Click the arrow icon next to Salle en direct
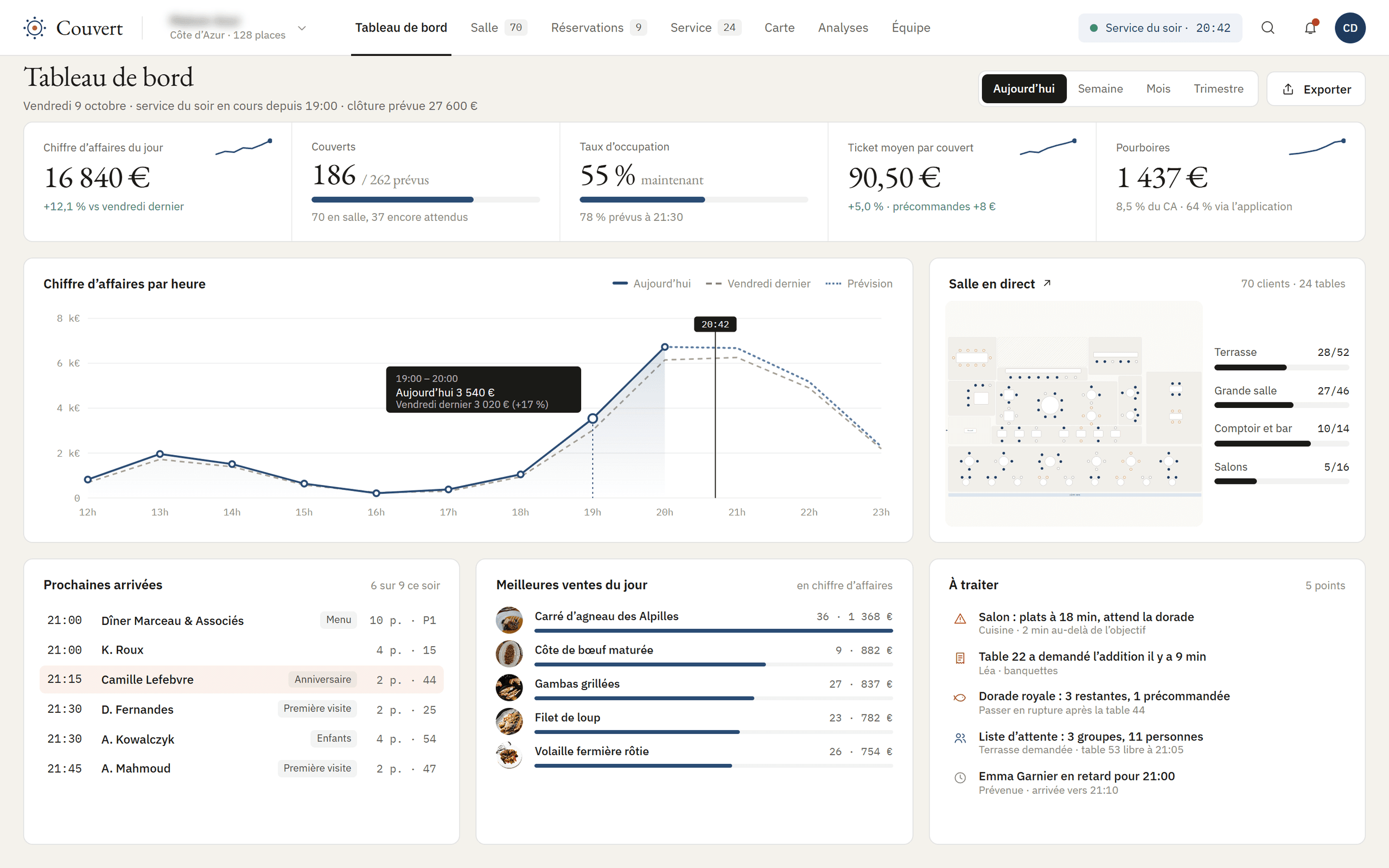The image size is (1389, 868). coord(1047,283)
